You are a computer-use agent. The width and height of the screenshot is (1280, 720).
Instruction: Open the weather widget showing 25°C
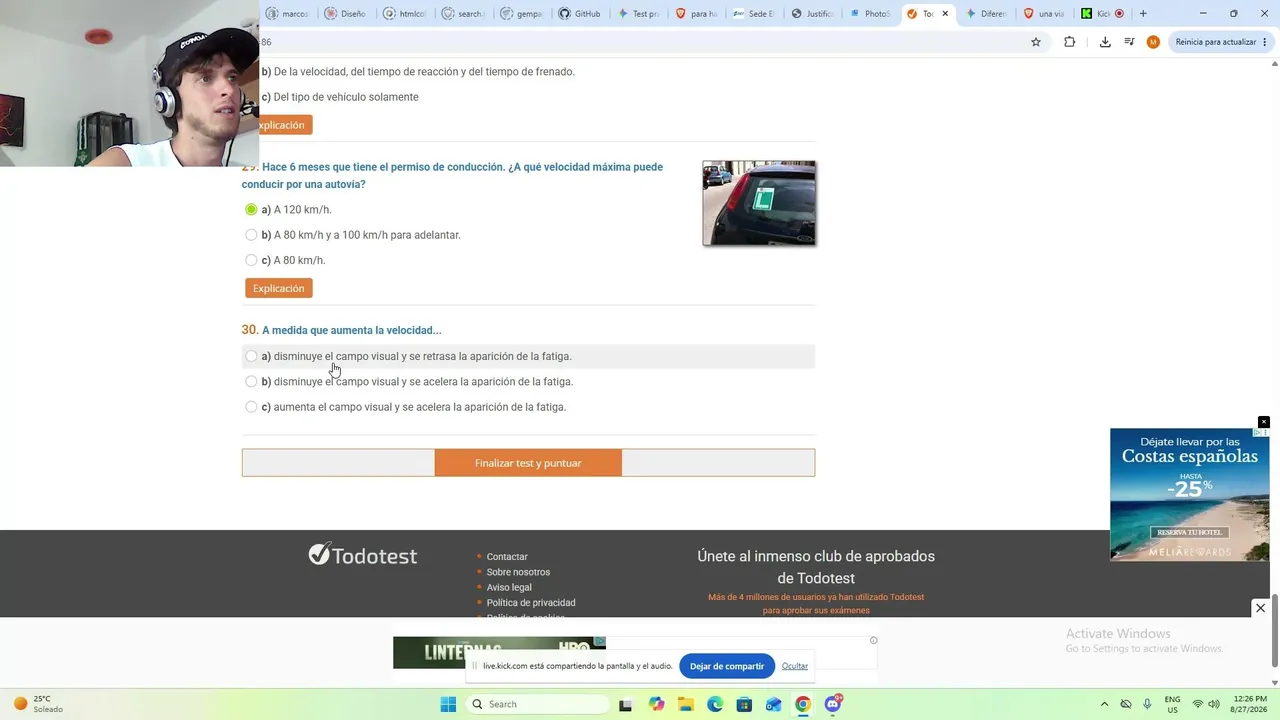pos(38,704)
